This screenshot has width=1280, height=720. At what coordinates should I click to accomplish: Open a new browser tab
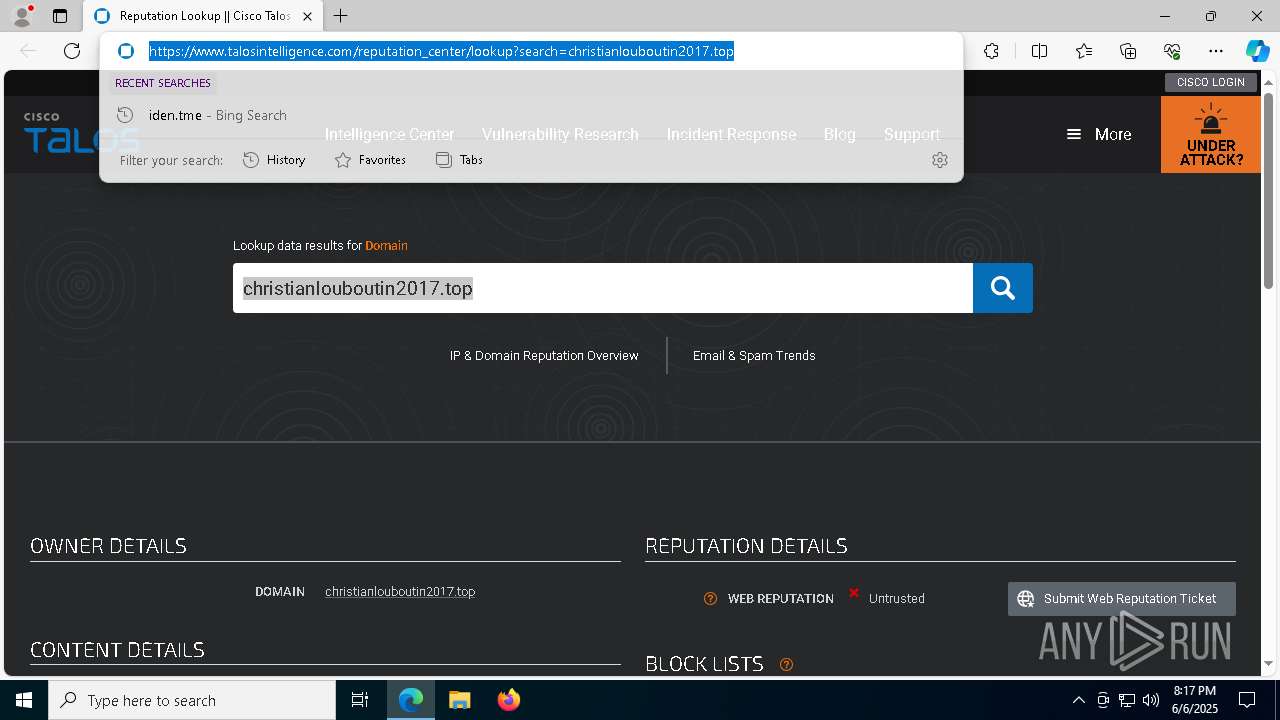coord(341,16)
